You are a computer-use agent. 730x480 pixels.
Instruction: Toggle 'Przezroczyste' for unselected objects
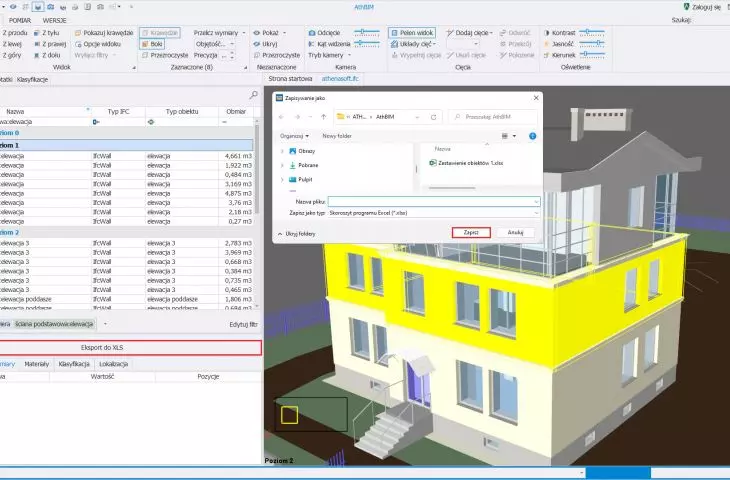click(277, 55)
